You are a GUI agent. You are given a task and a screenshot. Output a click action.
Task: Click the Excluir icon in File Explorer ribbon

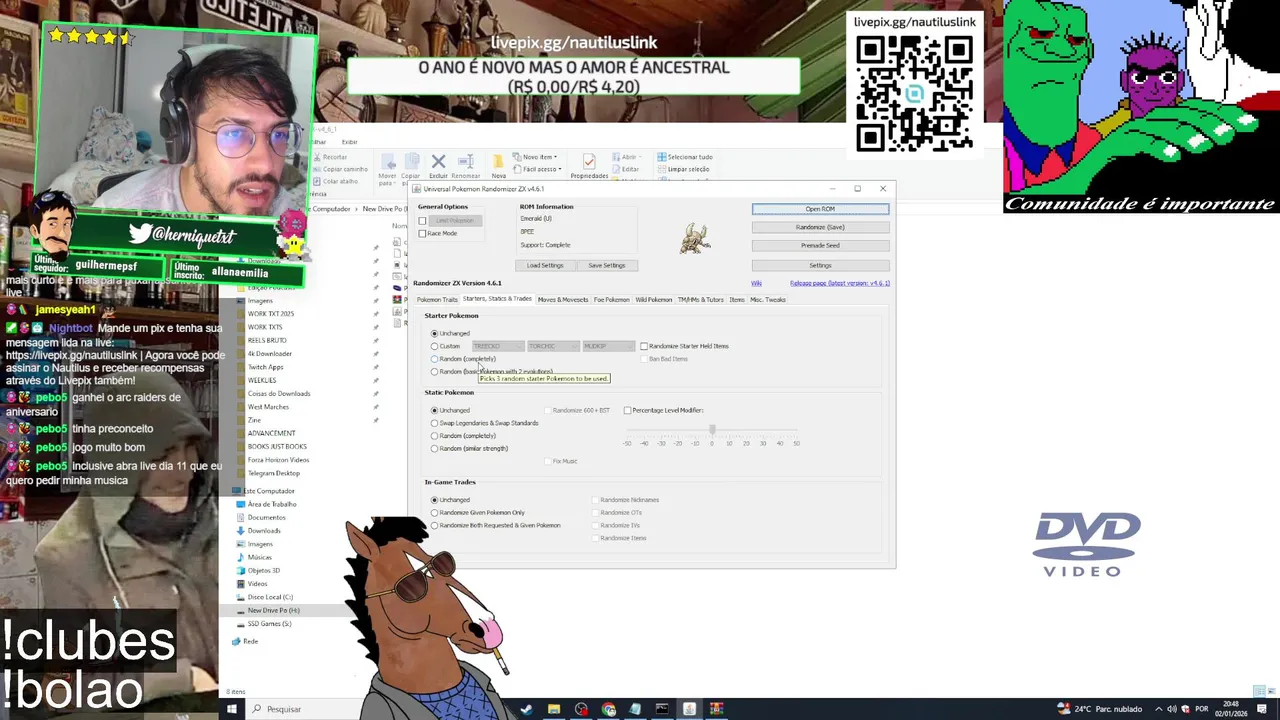tap(438, 162)
